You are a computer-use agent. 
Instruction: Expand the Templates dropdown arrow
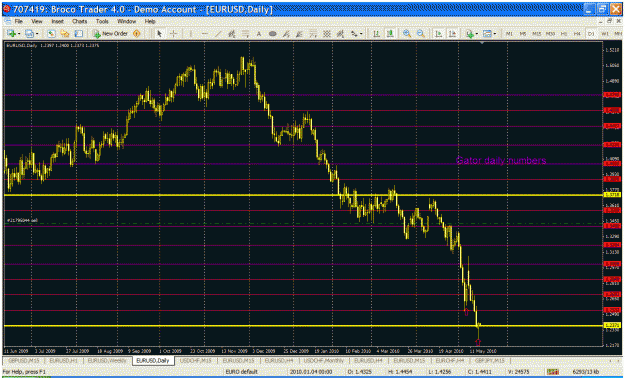[495, 34]
